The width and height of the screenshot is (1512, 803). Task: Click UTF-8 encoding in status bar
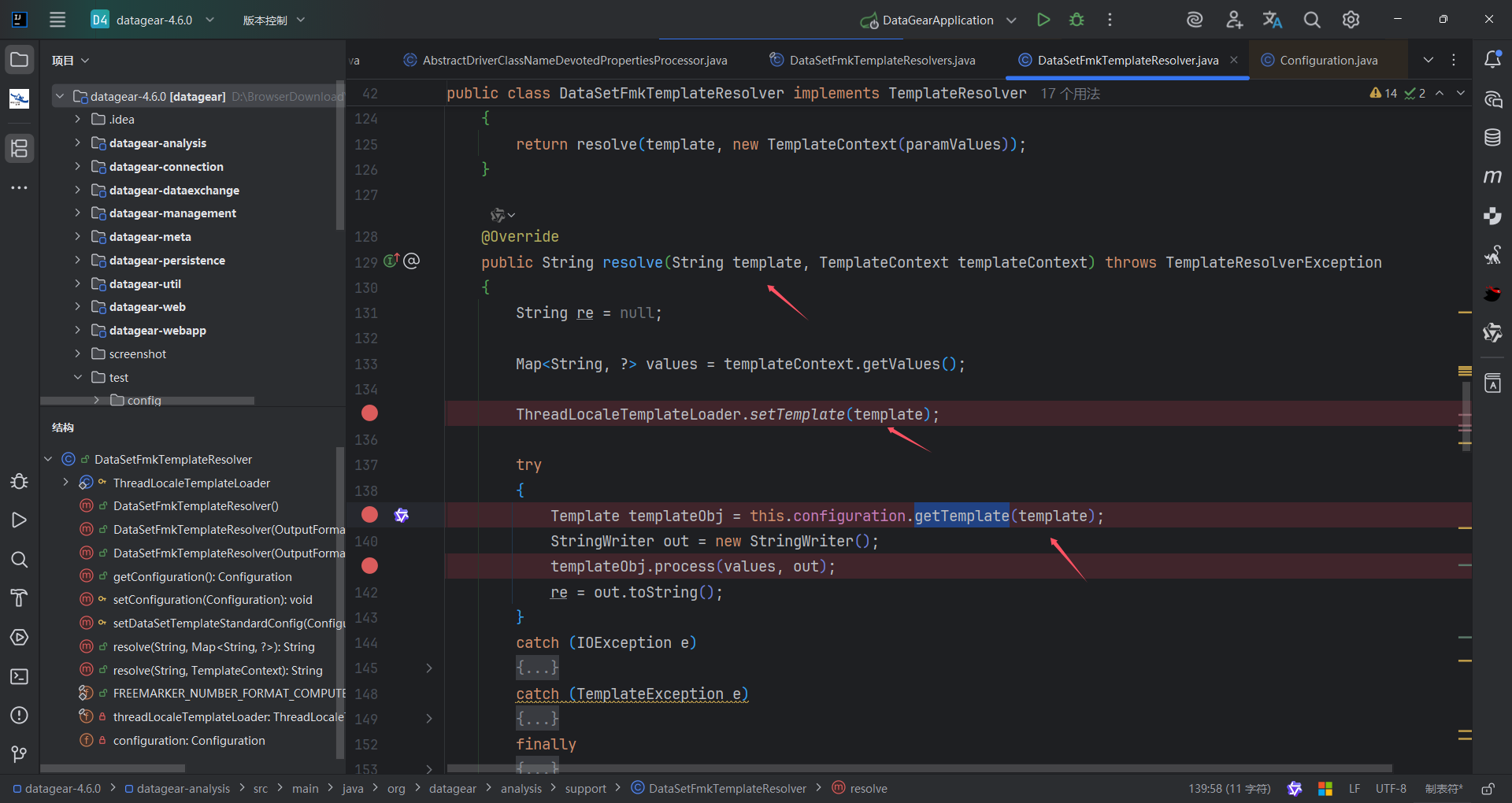tap(1391, 789)
